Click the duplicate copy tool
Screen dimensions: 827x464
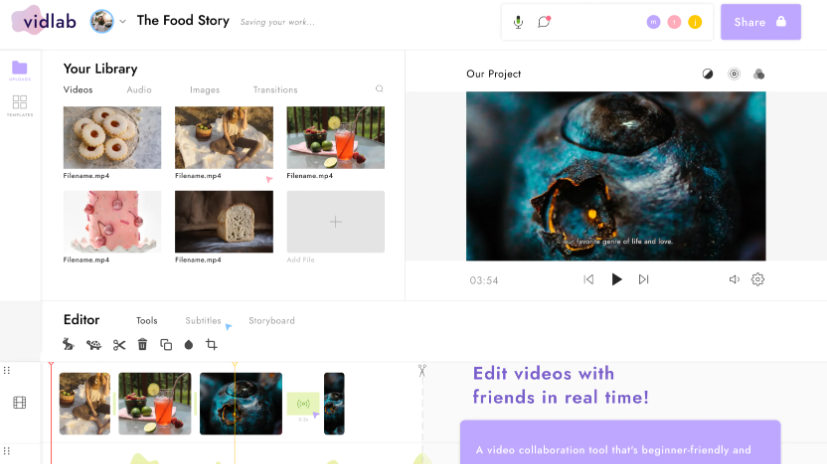pyautogui.click(x=166, y=344)
